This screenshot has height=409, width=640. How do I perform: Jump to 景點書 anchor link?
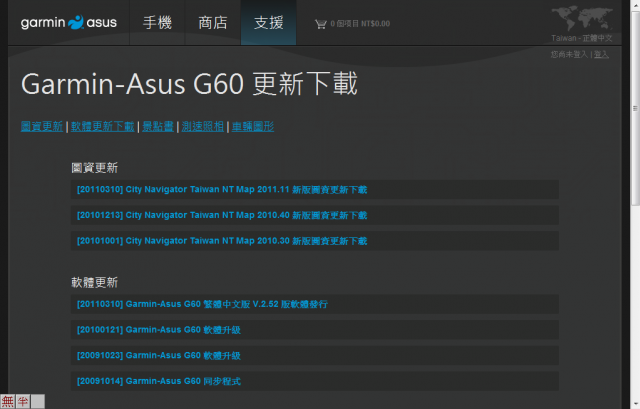point(158,127)
